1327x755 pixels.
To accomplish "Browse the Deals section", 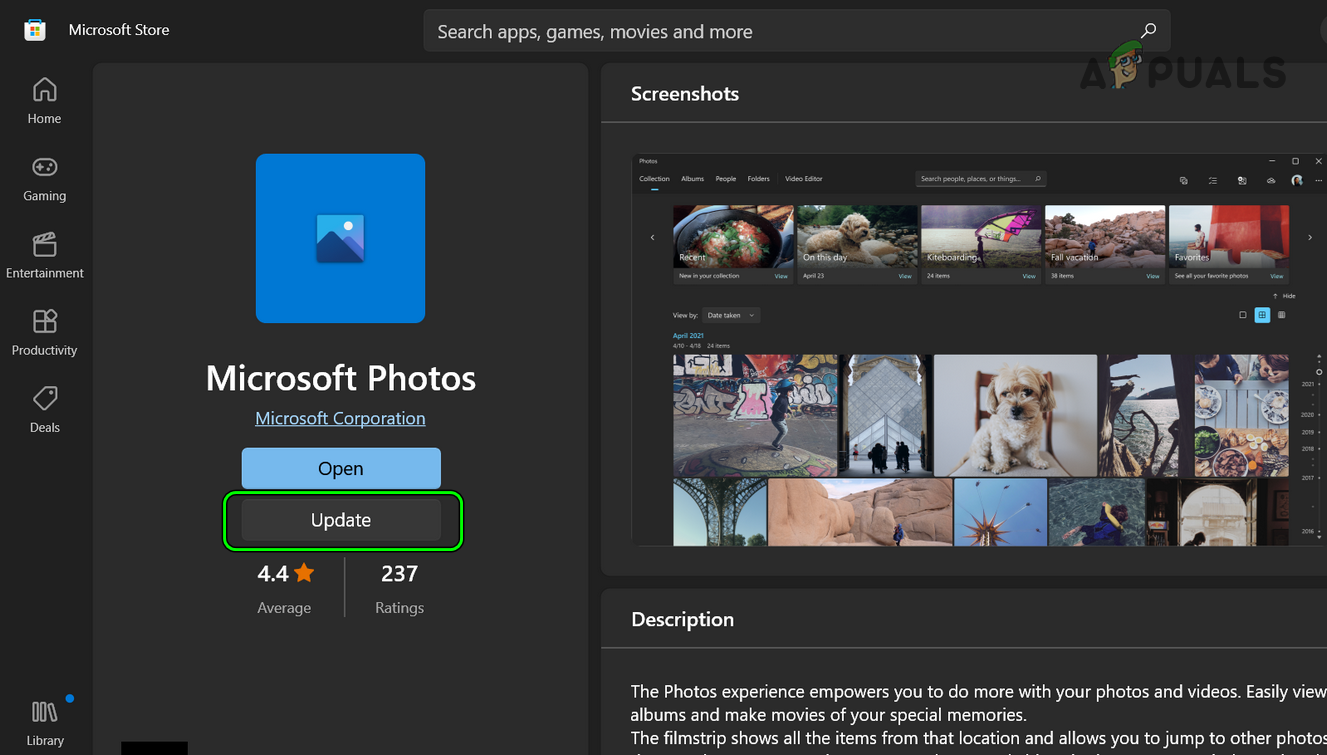I will tap(44, 410).
